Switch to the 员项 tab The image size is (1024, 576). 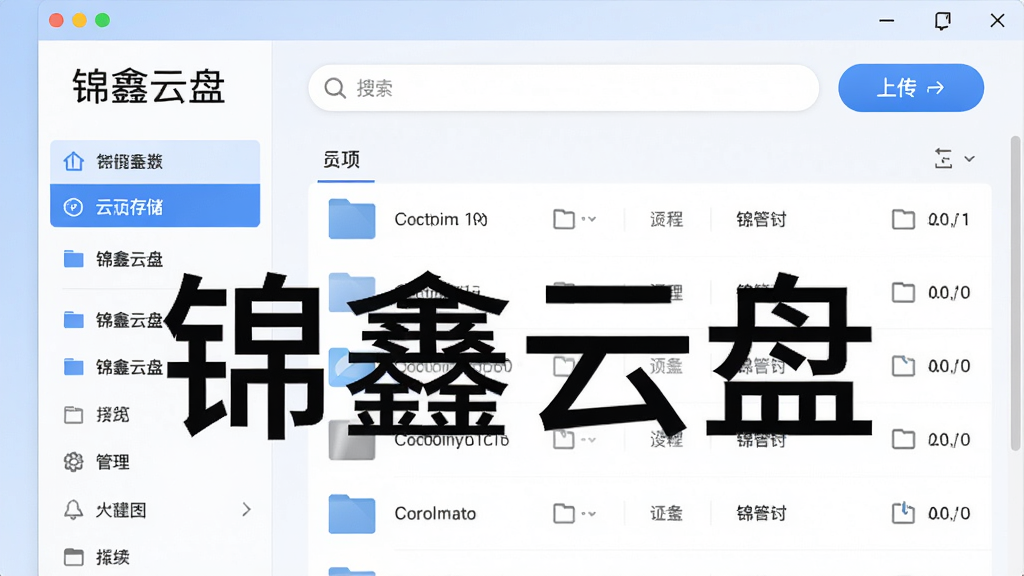pyautogui.click(x=342, y=159)
